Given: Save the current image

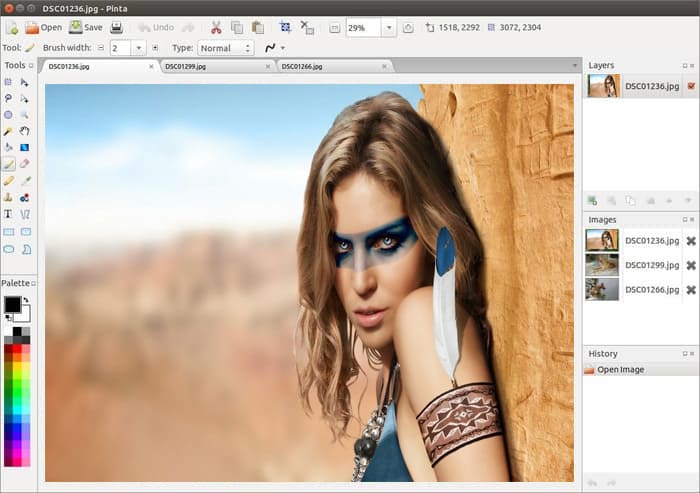Looking at the screenshot, I should pyautogui.click(x=86, y=27).
